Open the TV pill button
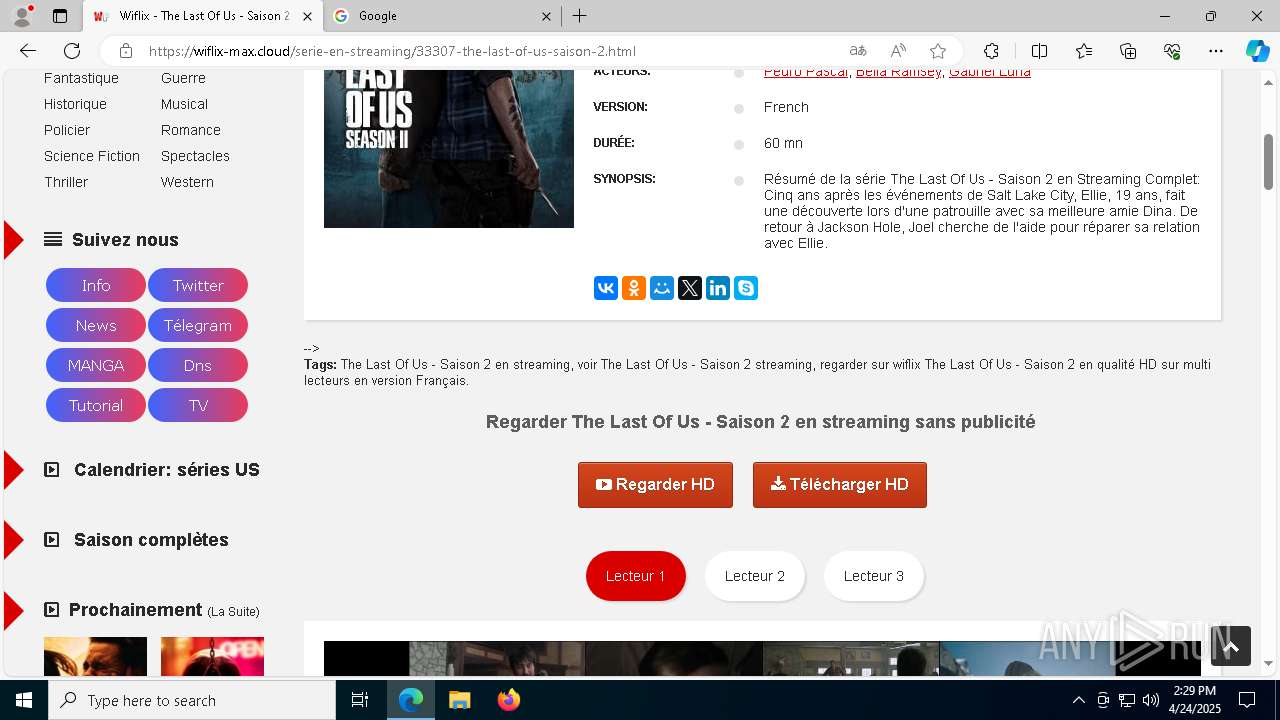Image resolution: width=1280 pixels, height=720 pixels. [x=198, y=405]
